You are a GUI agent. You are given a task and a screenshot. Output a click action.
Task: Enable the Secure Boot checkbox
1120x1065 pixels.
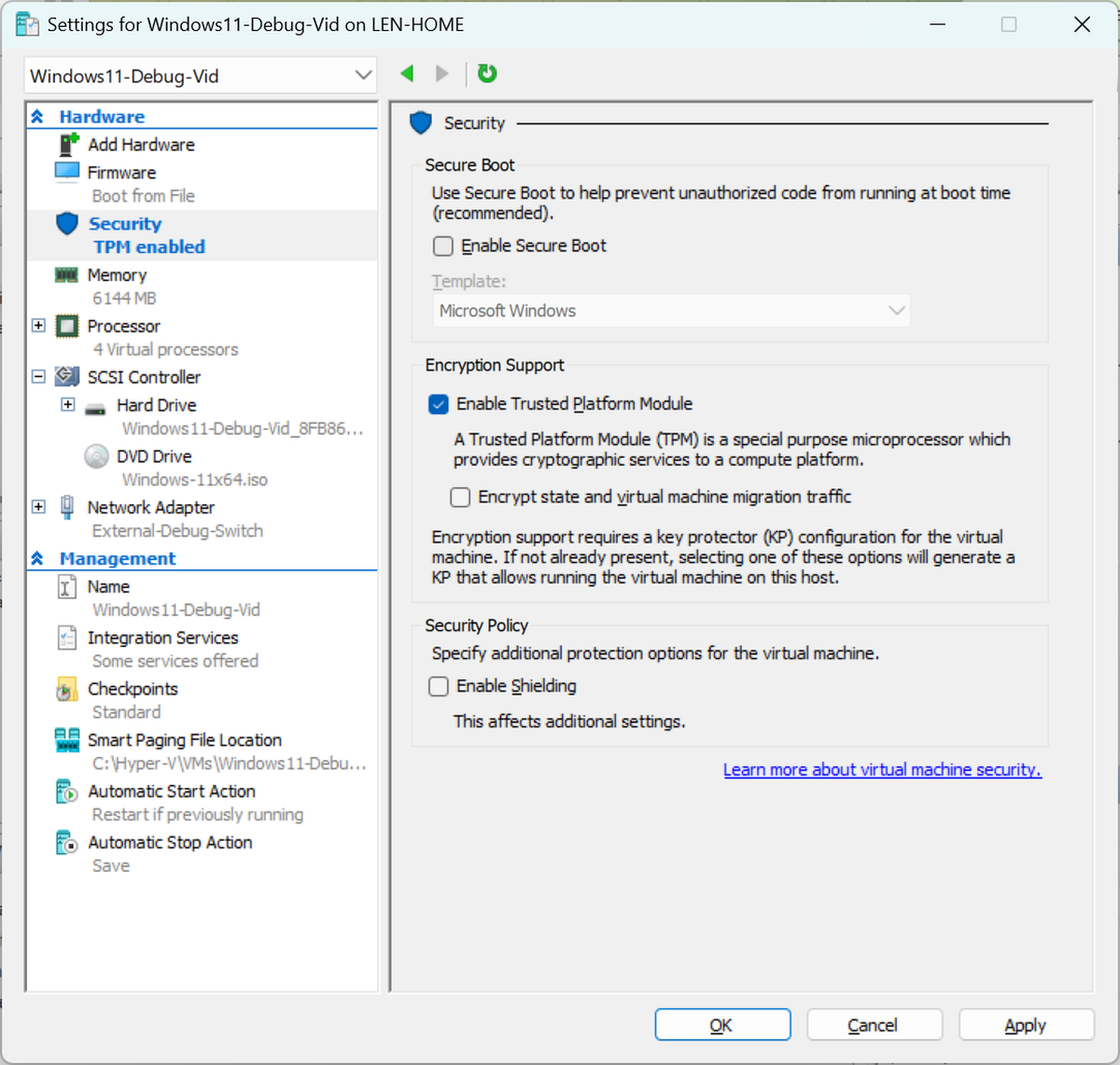click(443, 246)
